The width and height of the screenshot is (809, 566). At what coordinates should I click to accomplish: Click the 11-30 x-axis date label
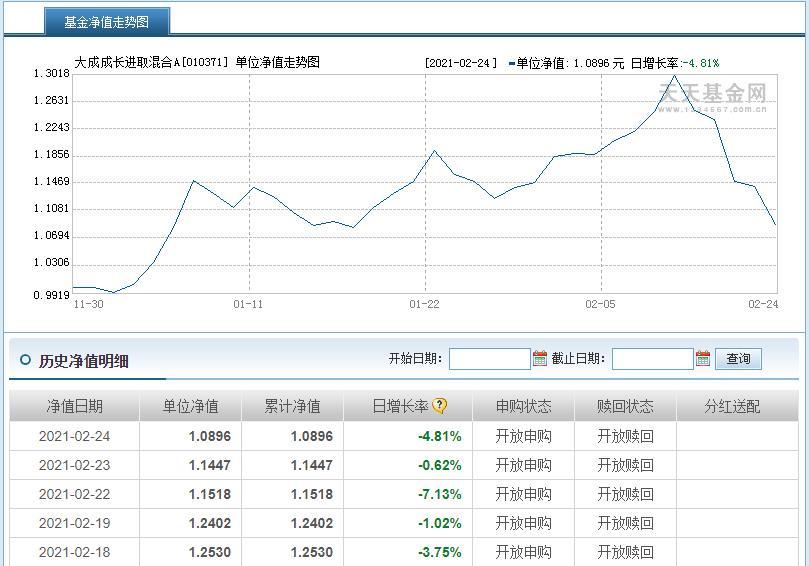[89, 304]
